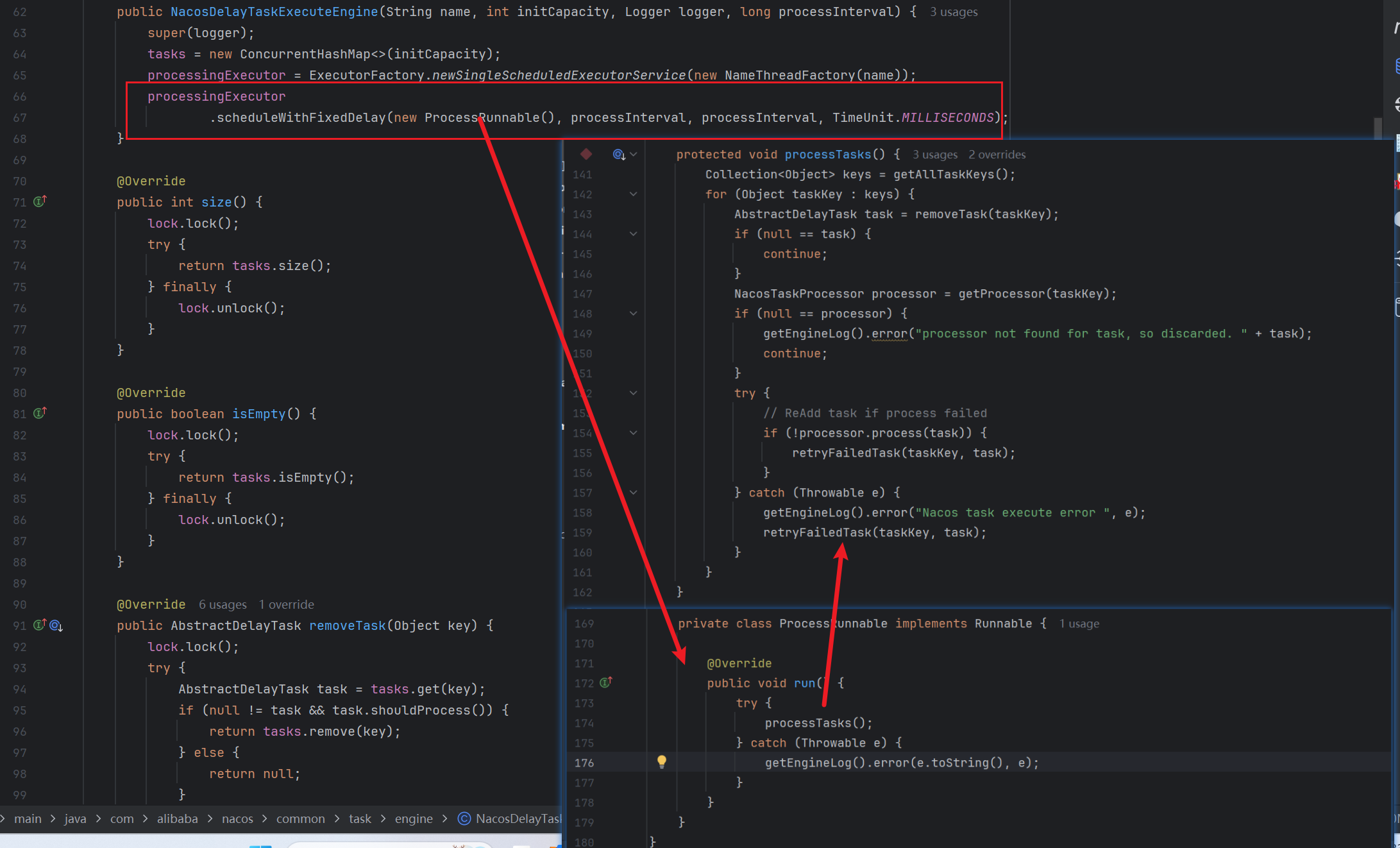Click Windows Start icon on taskbar
Viewport: 1400px width, 848px height.
260,845
